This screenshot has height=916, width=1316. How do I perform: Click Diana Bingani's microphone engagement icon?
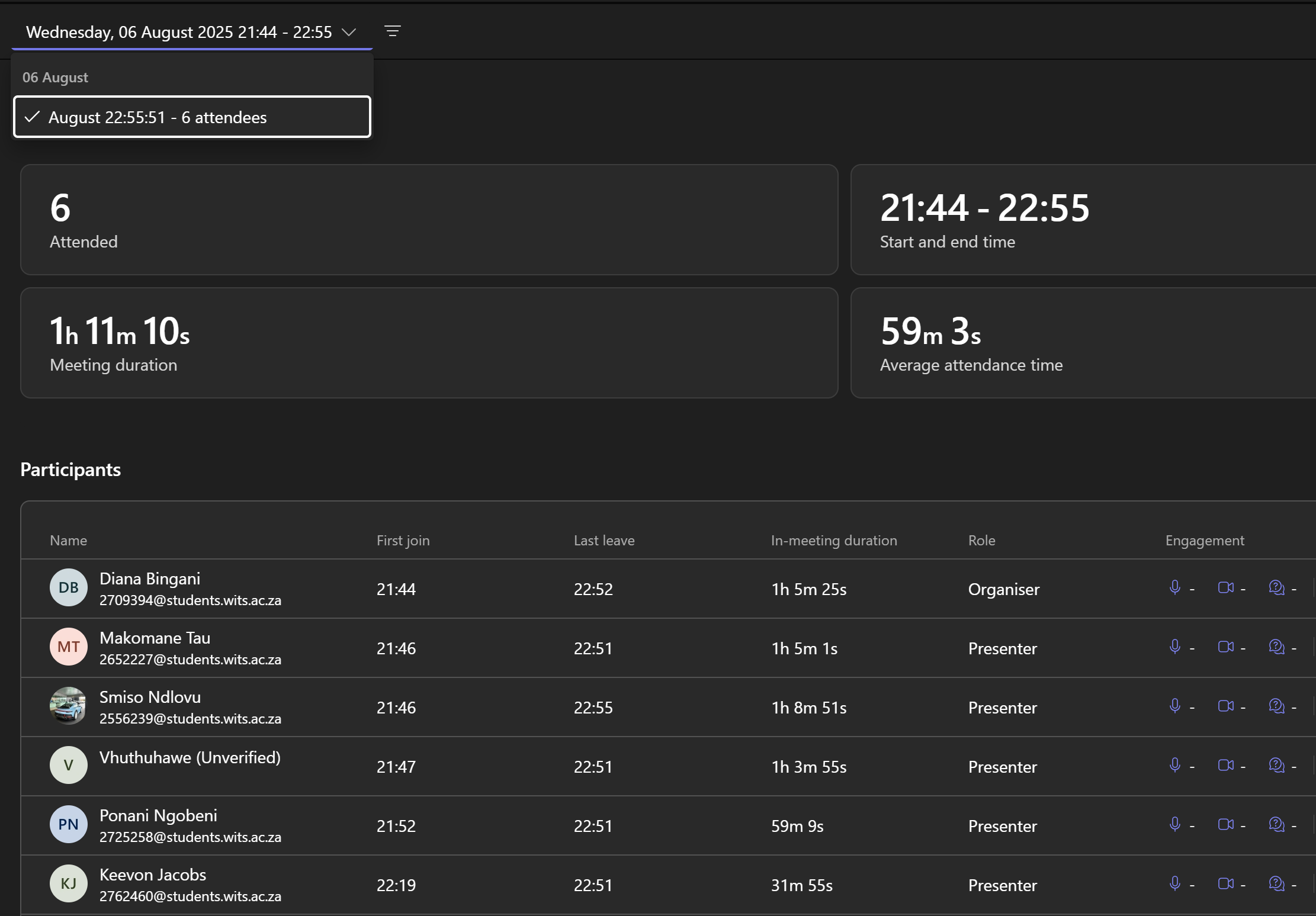tap(1175, 588)
